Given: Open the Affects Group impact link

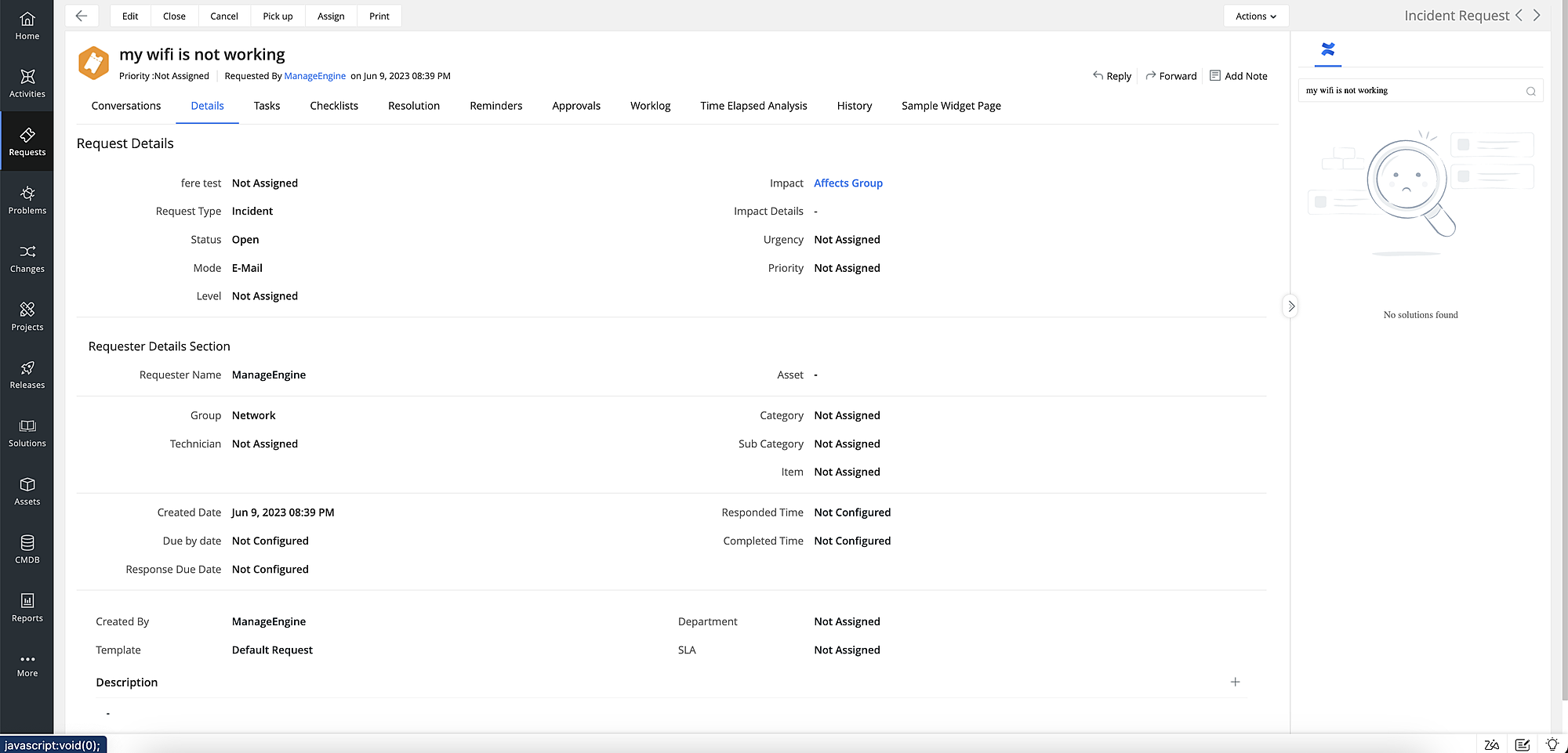Looking at the screenshot, I should pos(848,183).
